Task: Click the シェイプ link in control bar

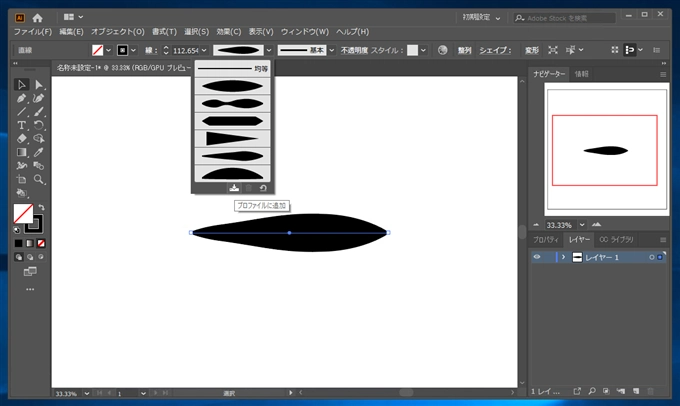Action: 495,50
